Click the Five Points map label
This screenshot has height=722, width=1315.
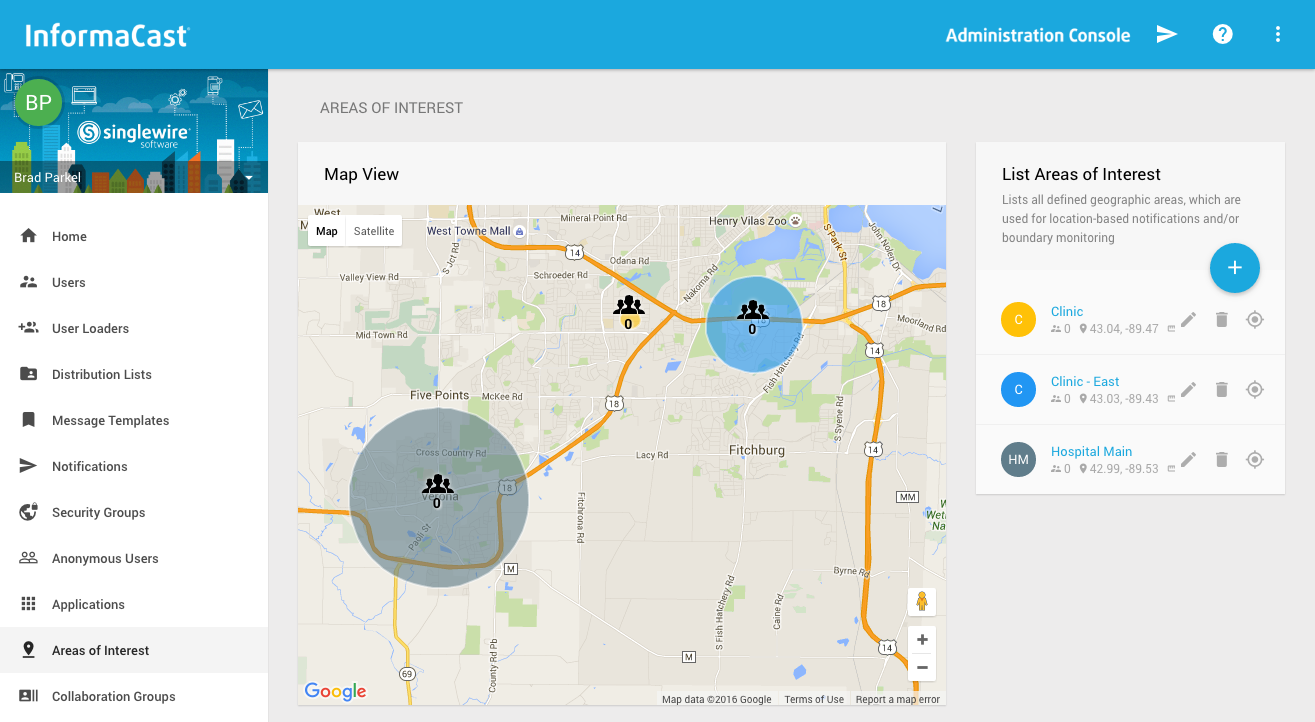pyautogui.click(x=439, y=395)
